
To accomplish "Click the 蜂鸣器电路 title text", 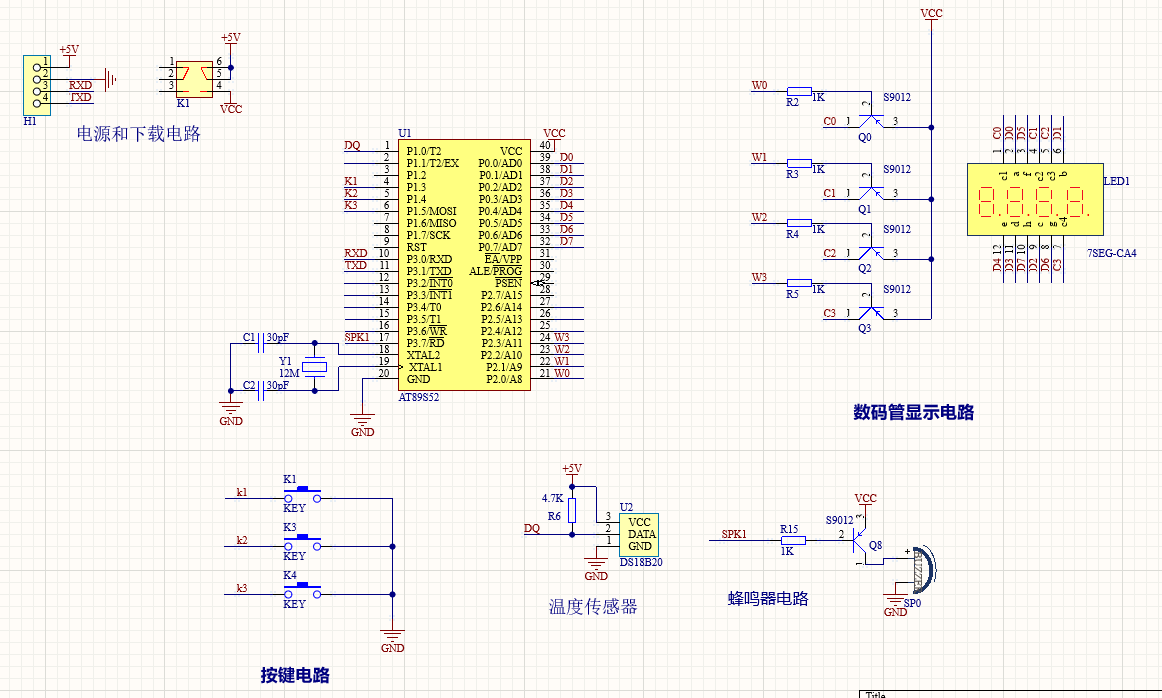I will (x=768, y=599).
